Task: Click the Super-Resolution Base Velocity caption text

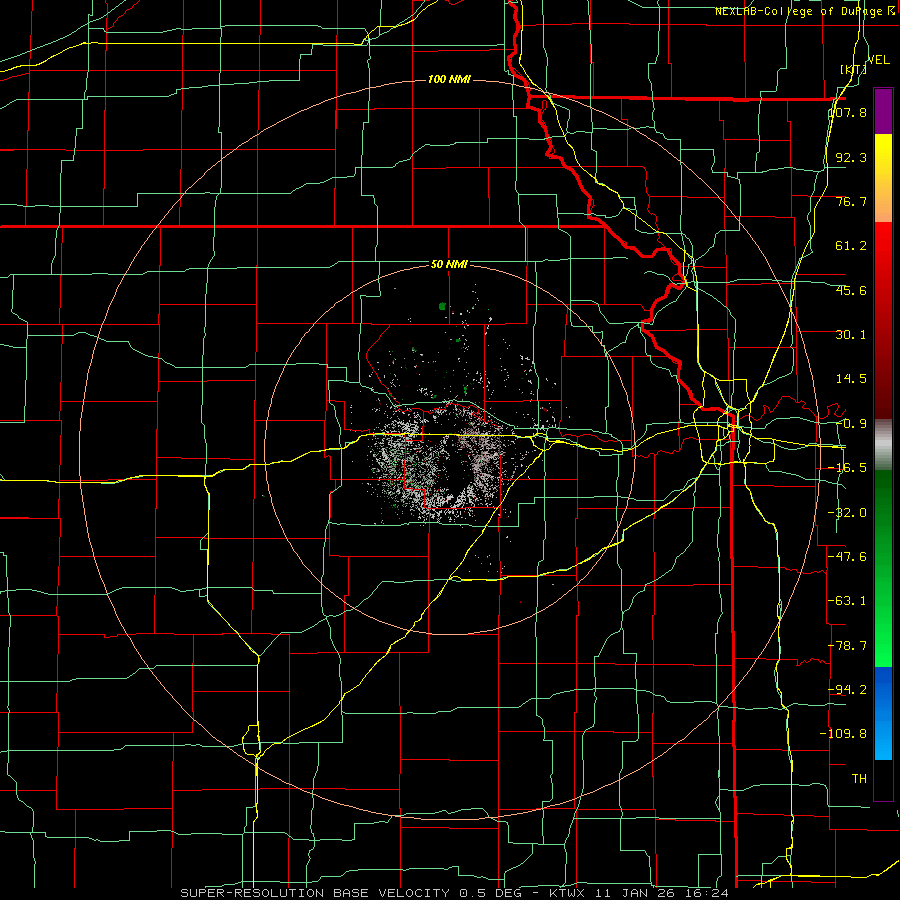Action: 455,893
